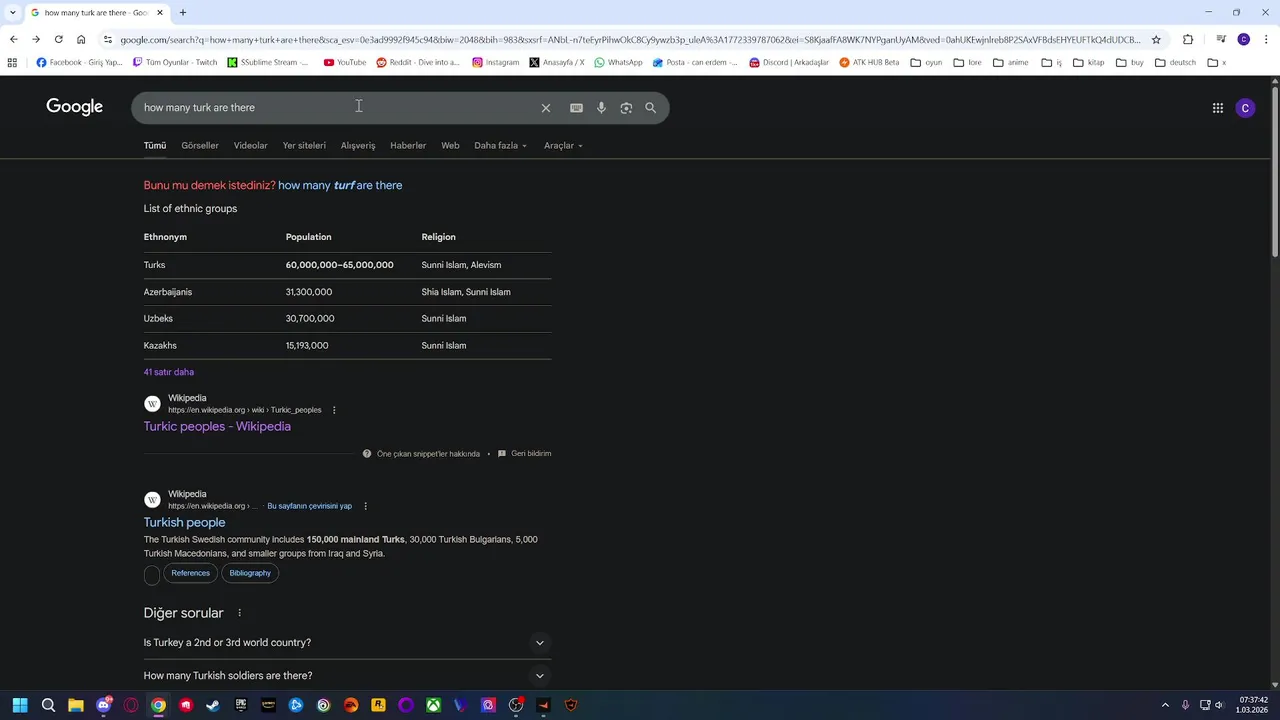Open more options for Turkic peoples result

pos(334,410)
